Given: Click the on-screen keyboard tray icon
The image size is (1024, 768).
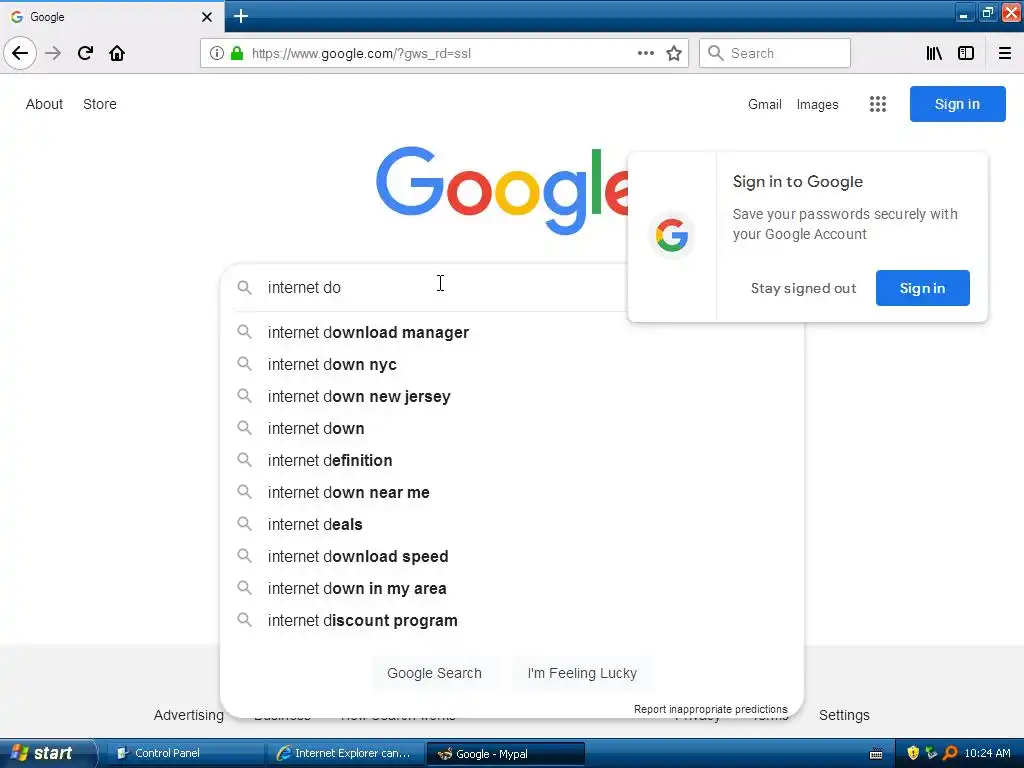Looking at the screenshot, I should point(876,754).
